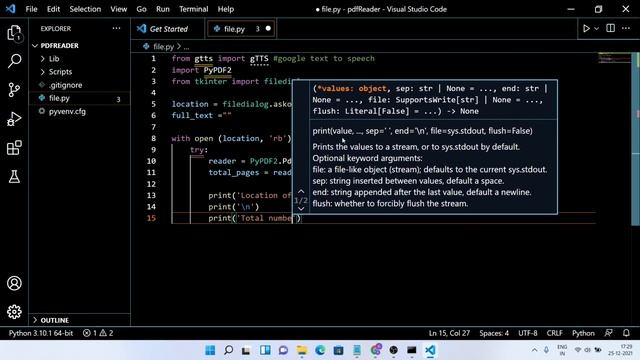Open the Windows taskbar Search icon
The width and height of the screenshot is (640, 360).
[229, 350]
